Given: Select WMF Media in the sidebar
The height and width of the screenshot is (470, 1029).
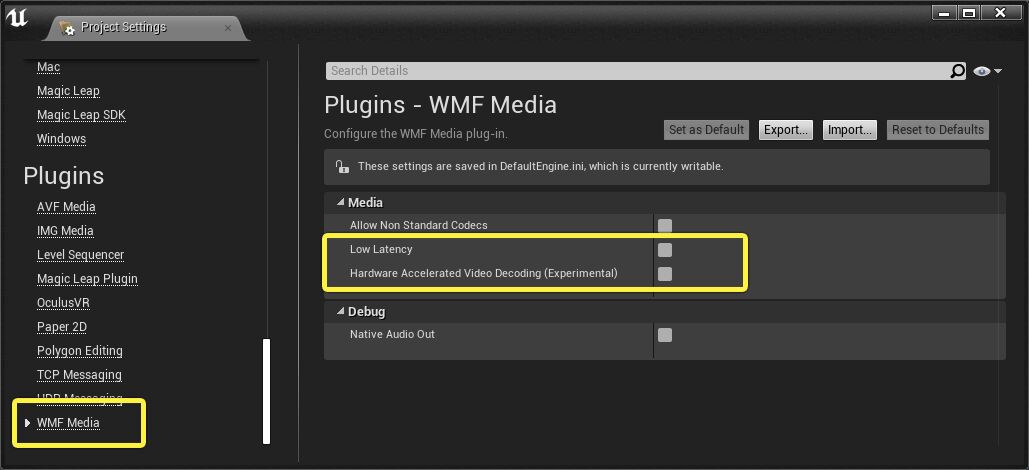Looking at the screenshot, I should (x=68, y=423).
